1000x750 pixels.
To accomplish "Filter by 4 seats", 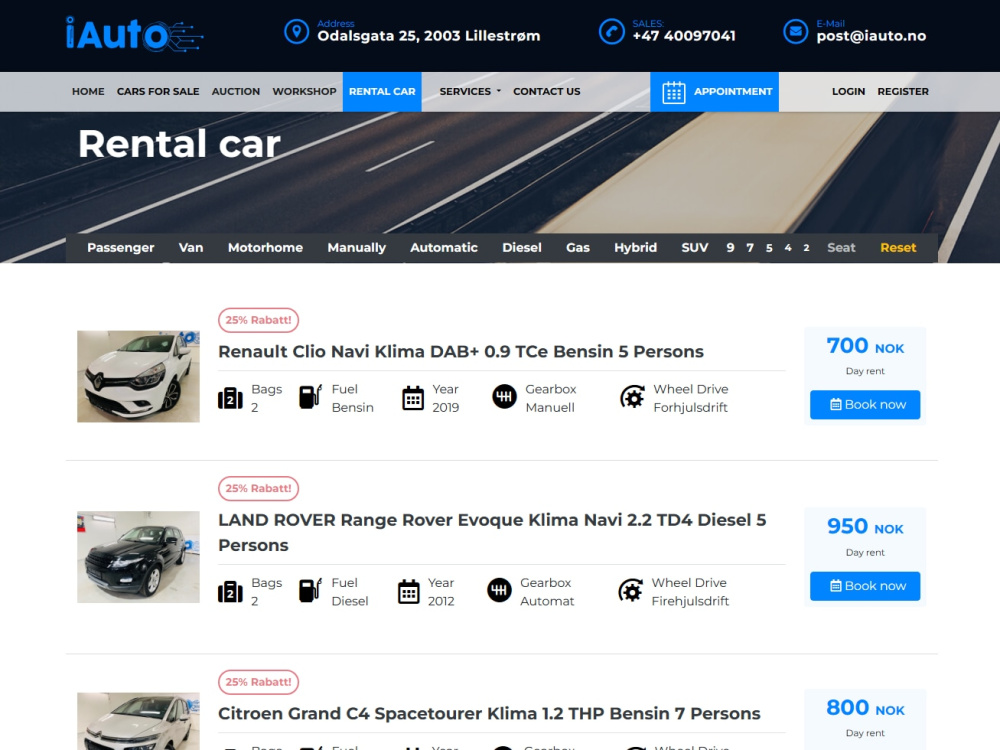I will click(x=788, y=247).
